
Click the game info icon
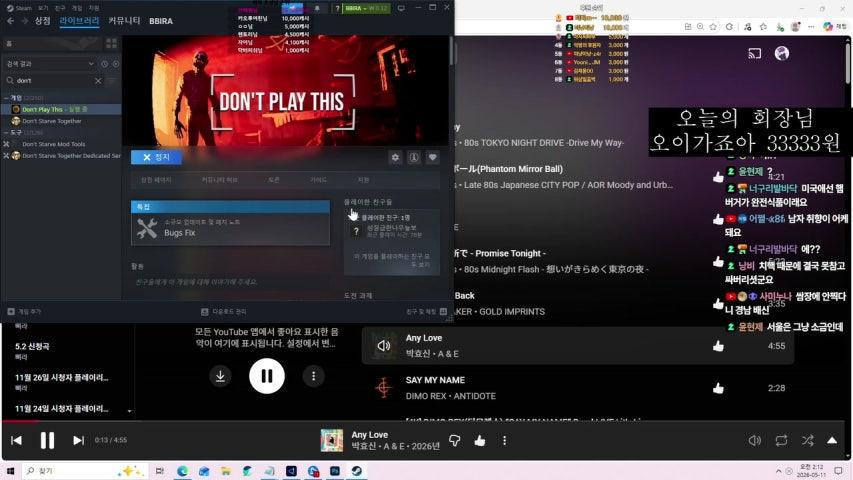pos(414,157)
